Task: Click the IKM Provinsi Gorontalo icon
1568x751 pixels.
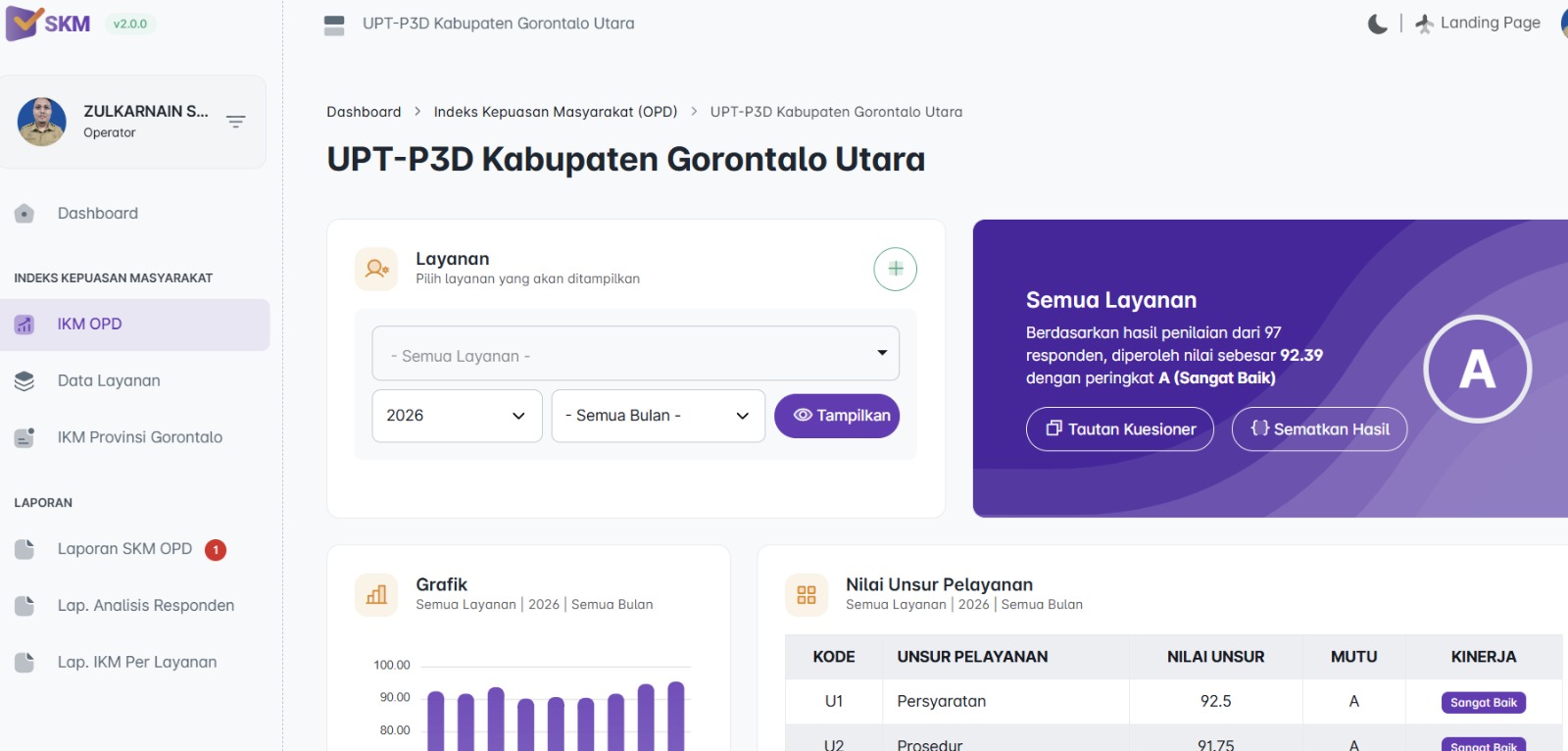Action: tap(24, 437)
